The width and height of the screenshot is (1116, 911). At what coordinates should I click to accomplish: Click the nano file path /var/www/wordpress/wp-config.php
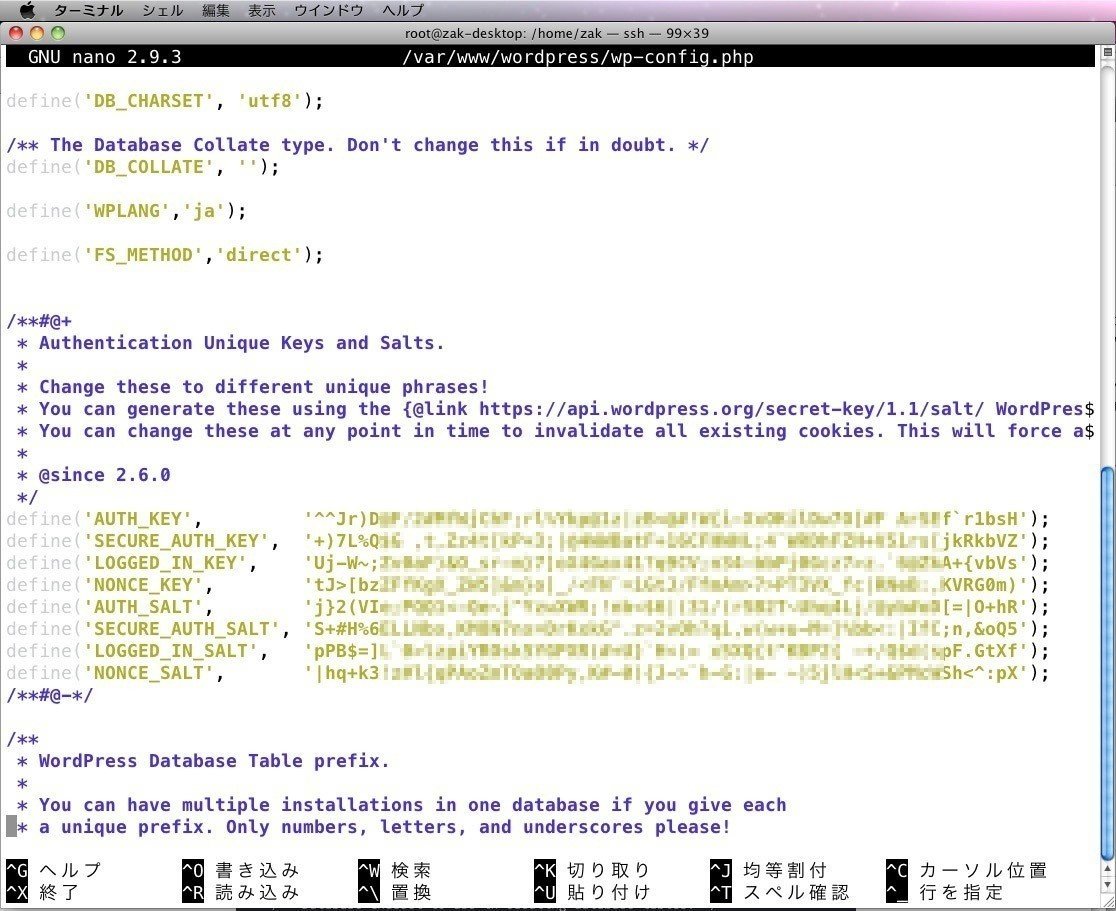578,57
